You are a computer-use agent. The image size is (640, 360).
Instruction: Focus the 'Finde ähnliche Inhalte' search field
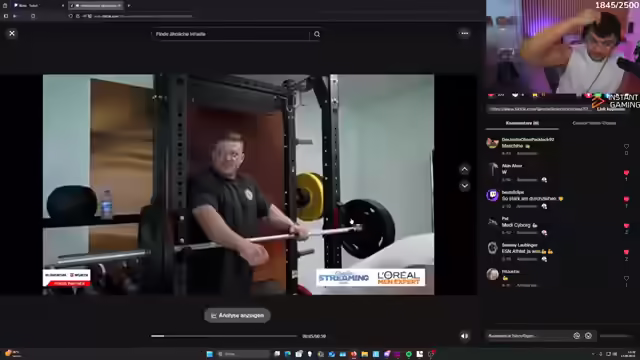[231, 34]
